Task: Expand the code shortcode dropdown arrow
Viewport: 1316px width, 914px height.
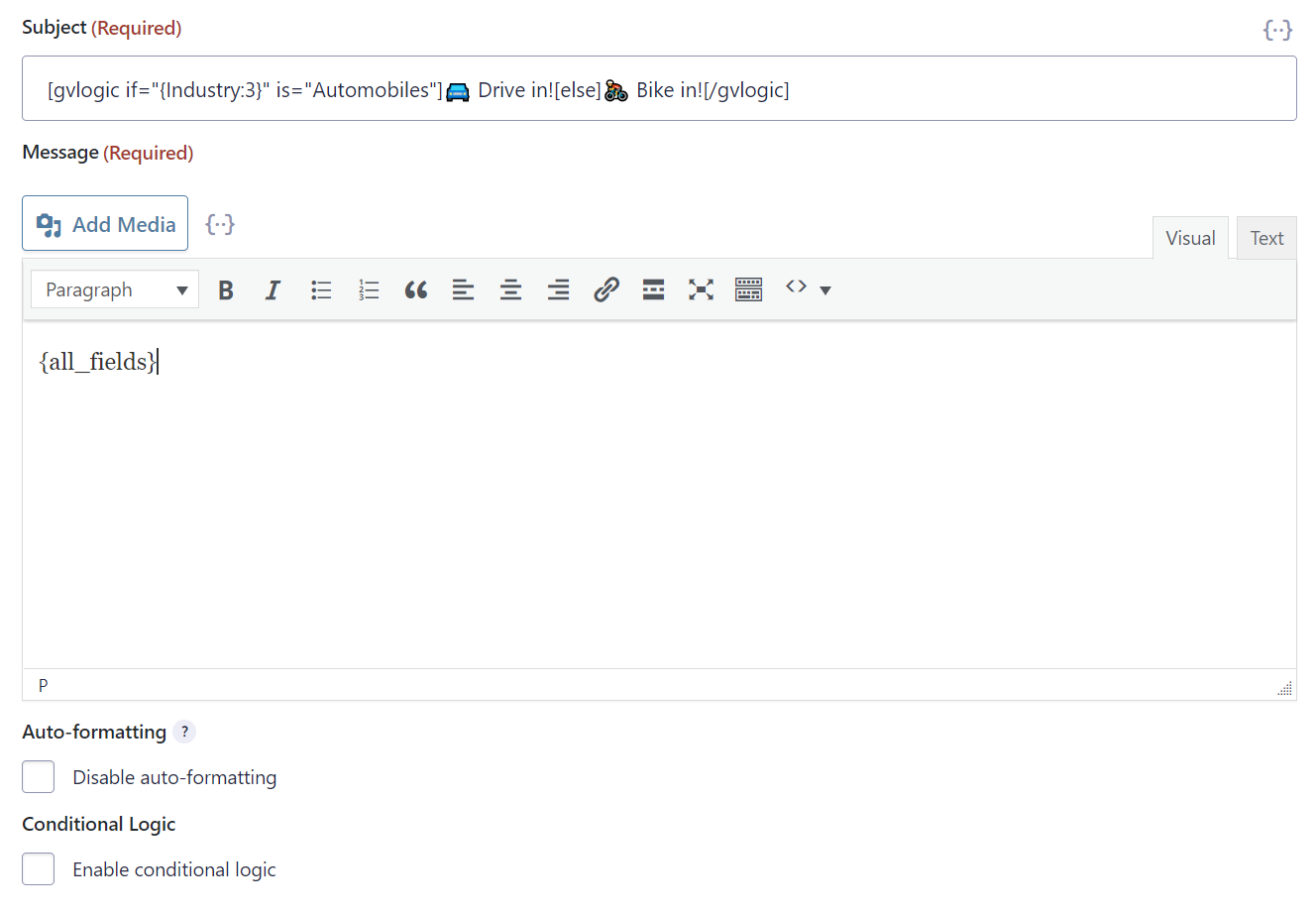Action: tap(825, 290)
